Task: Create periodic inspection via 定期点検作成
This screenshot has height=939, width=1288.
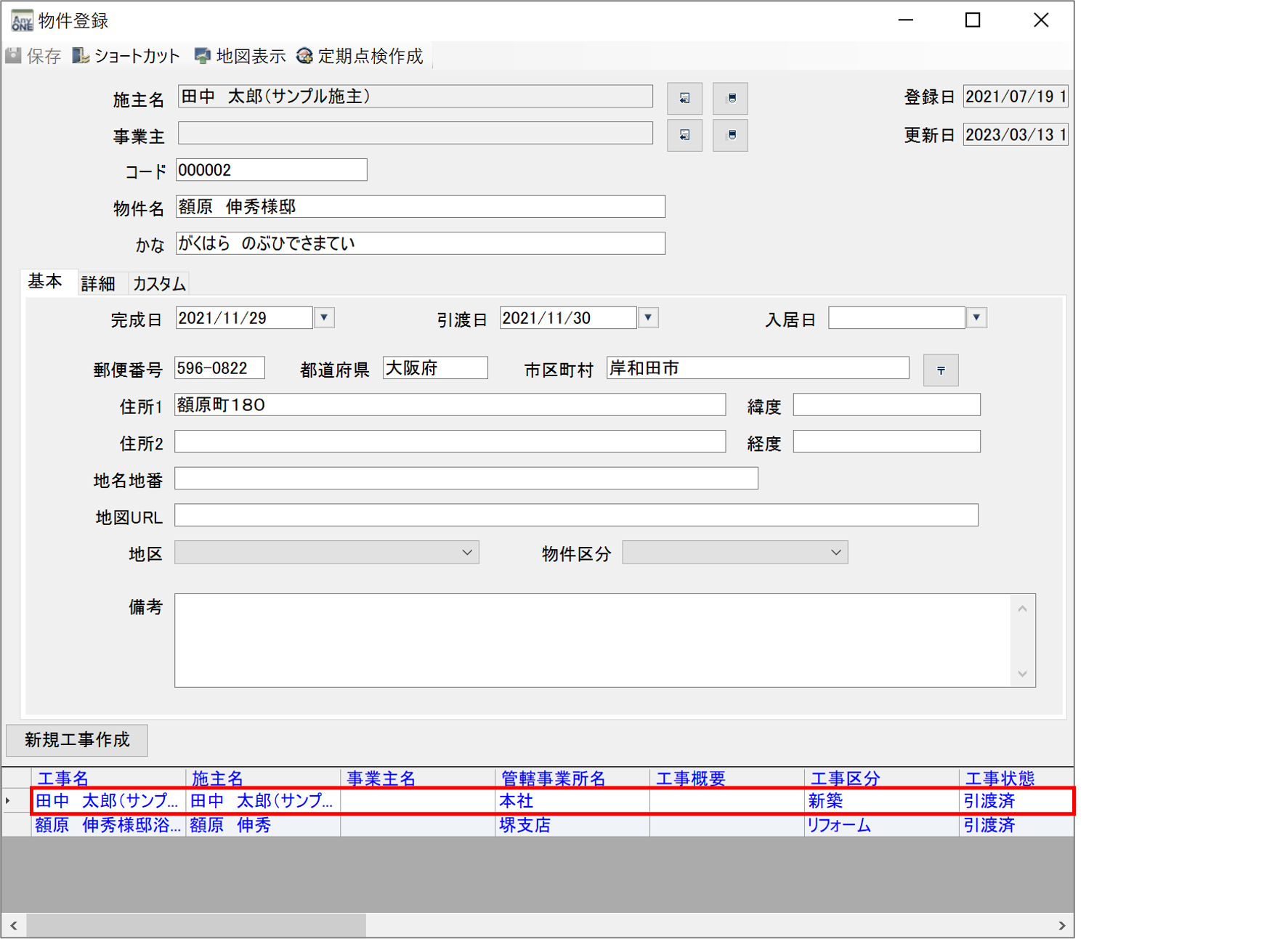Action: click(x=360, y=56)
